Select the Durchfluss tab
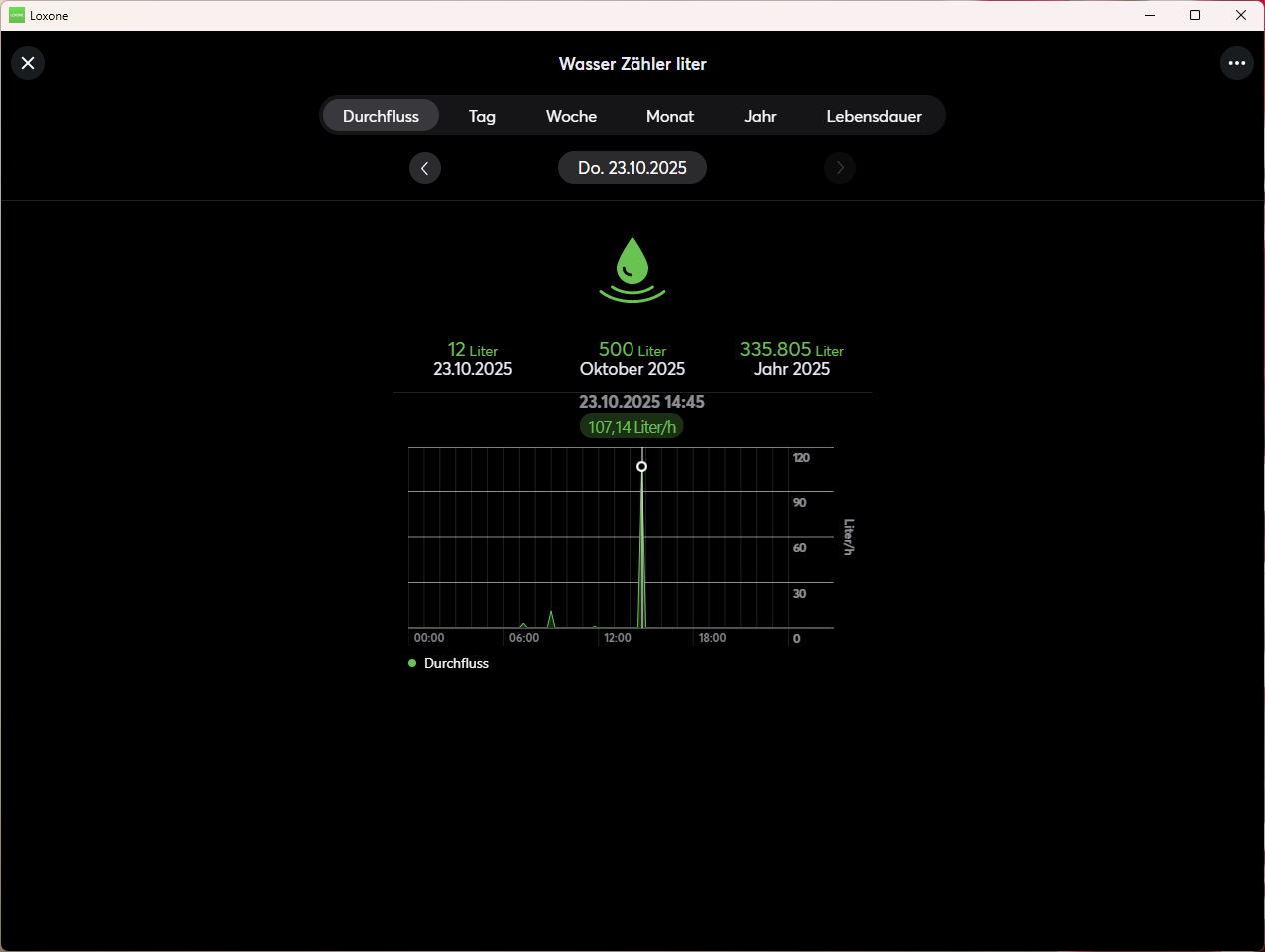 (381, 116)
